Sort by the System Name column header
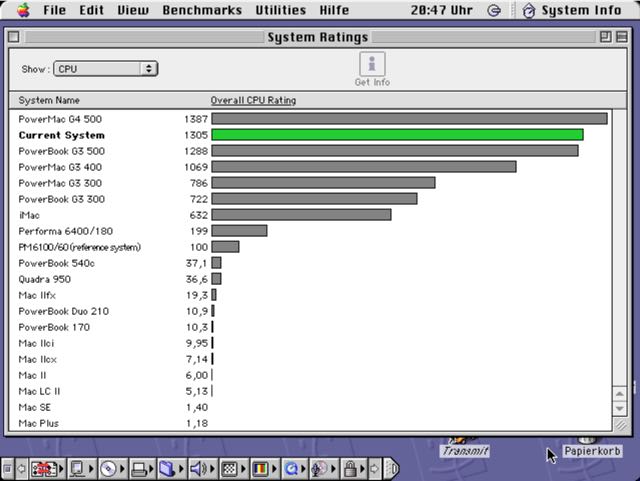Viewport: 640px width, 481px height. pos(49,100)
